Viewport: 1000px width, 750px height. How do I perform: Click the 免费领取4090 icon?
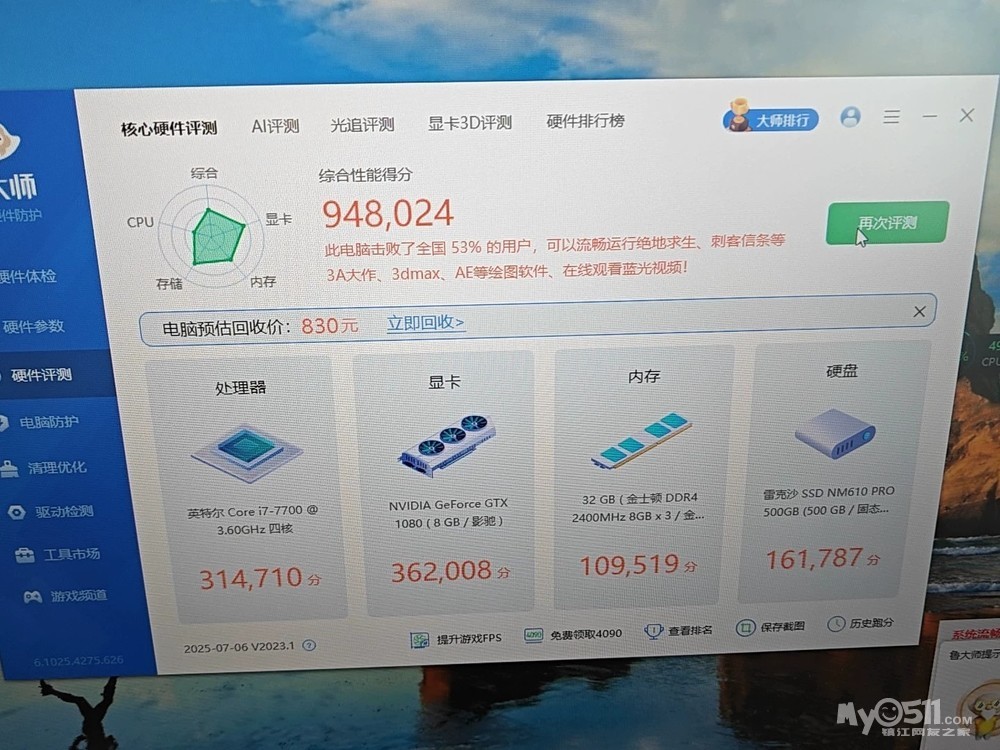tap(534, 634)
